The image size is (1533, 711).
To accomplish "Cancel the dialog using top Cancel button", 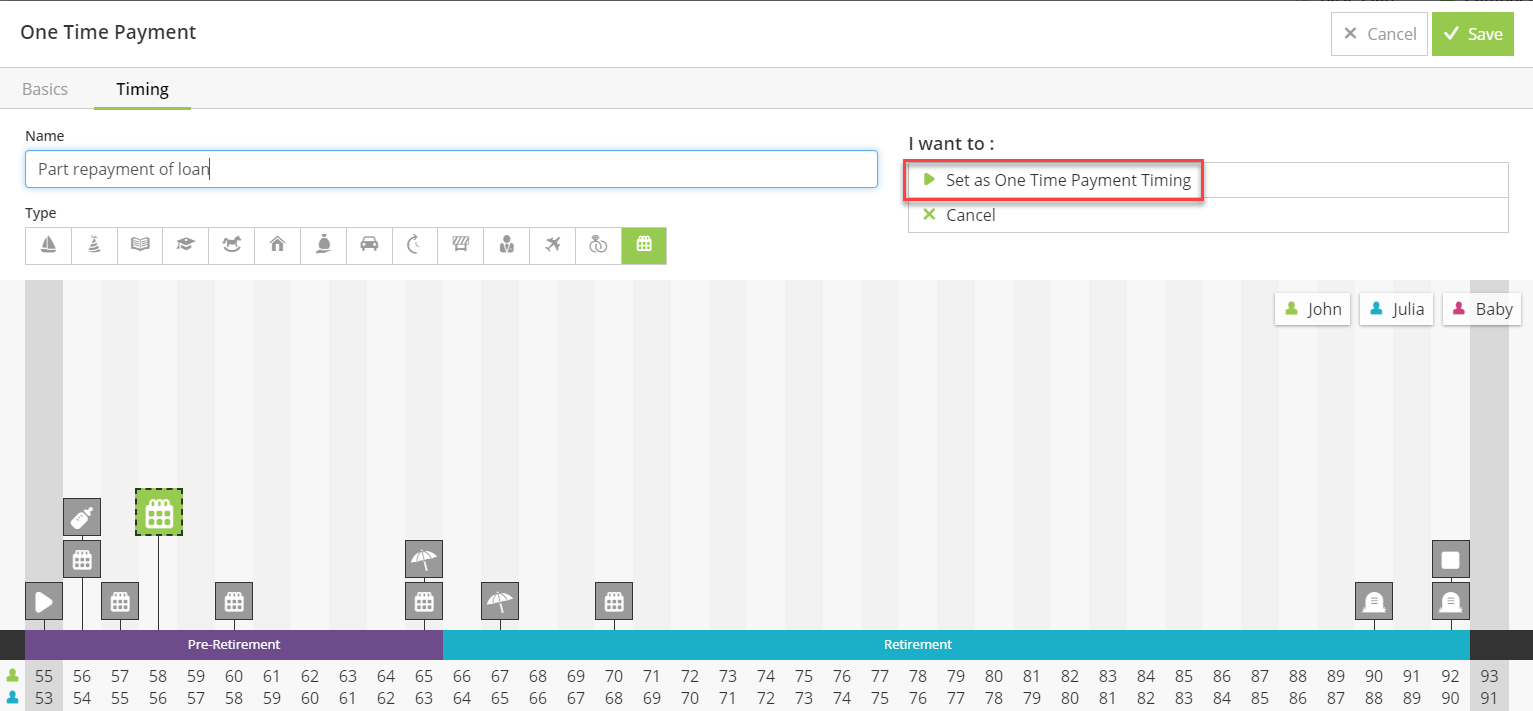I will coord(1379,34).
